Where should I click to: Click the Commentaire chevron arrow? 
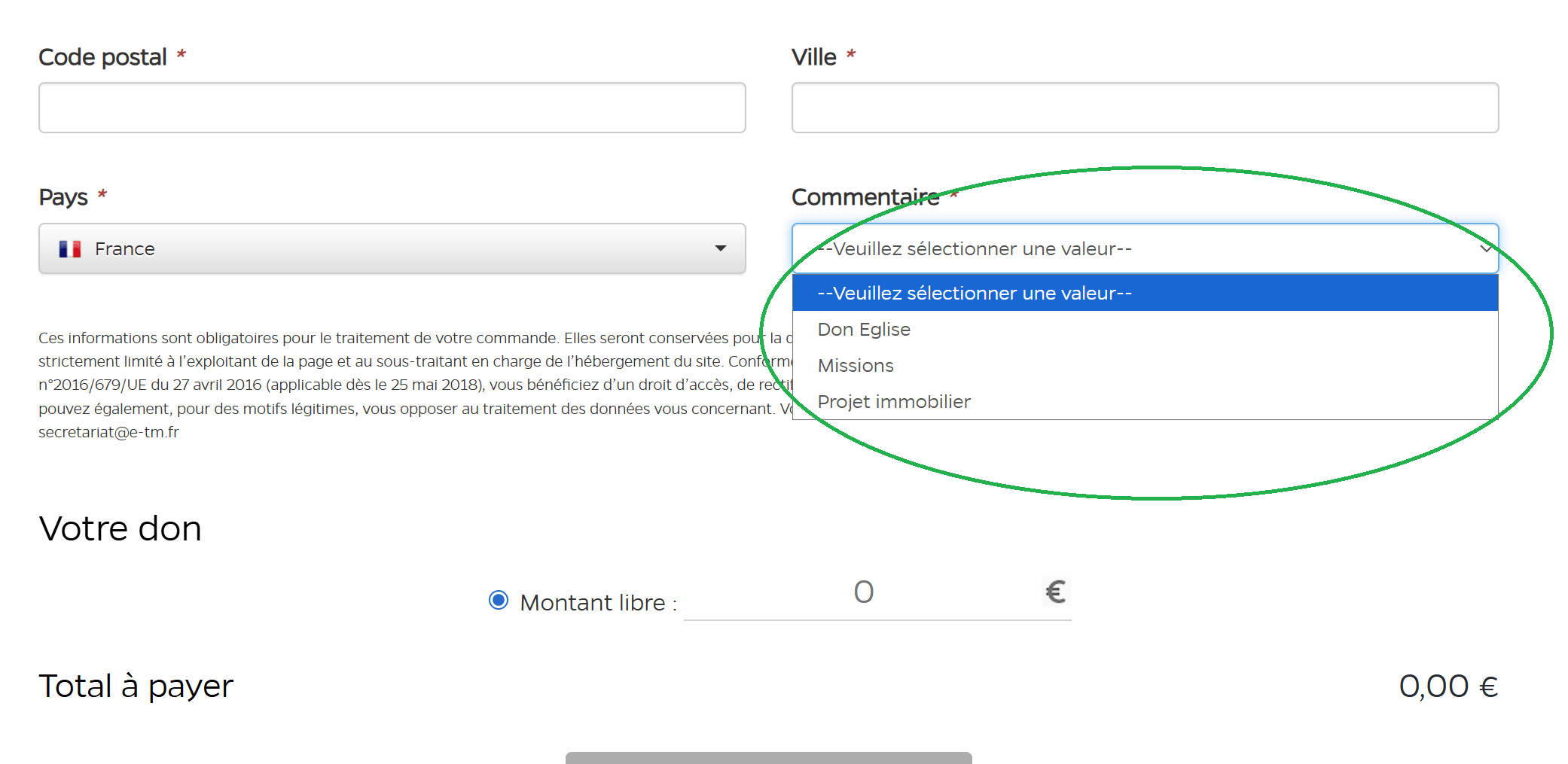[x=1484, y=248]
